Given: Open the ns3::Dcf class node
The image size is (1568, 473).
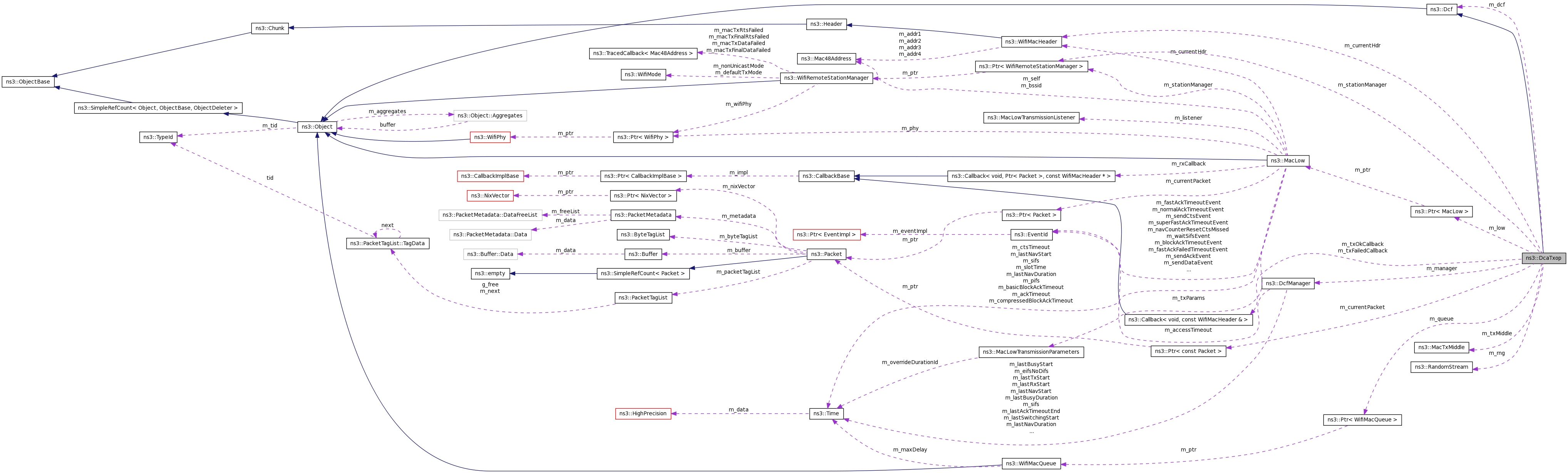Looking at the screenshot, I should click(x=1441, y=9).
